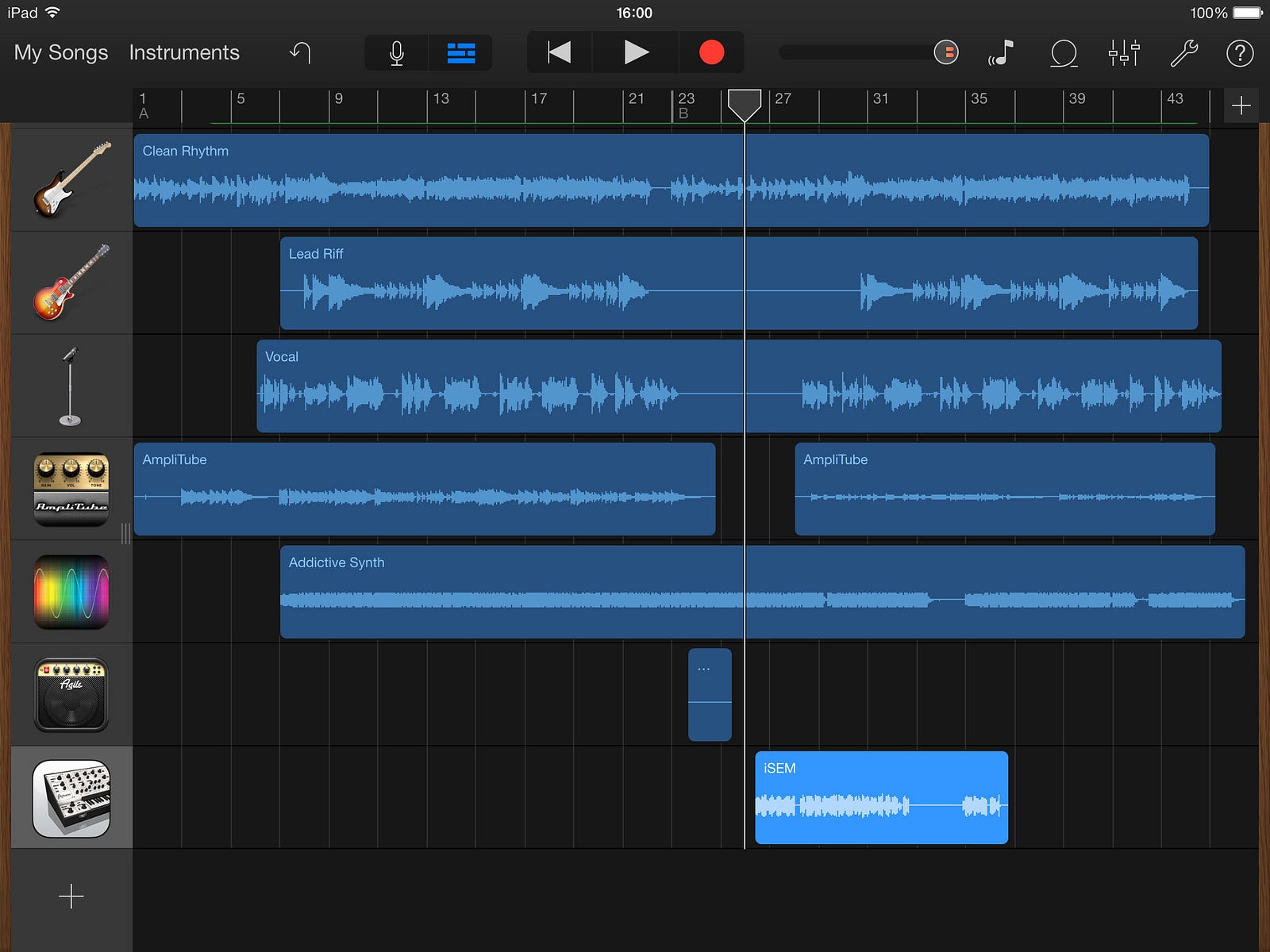
Task: Open the track mixer controls icon
Action: click(1124, 52)
